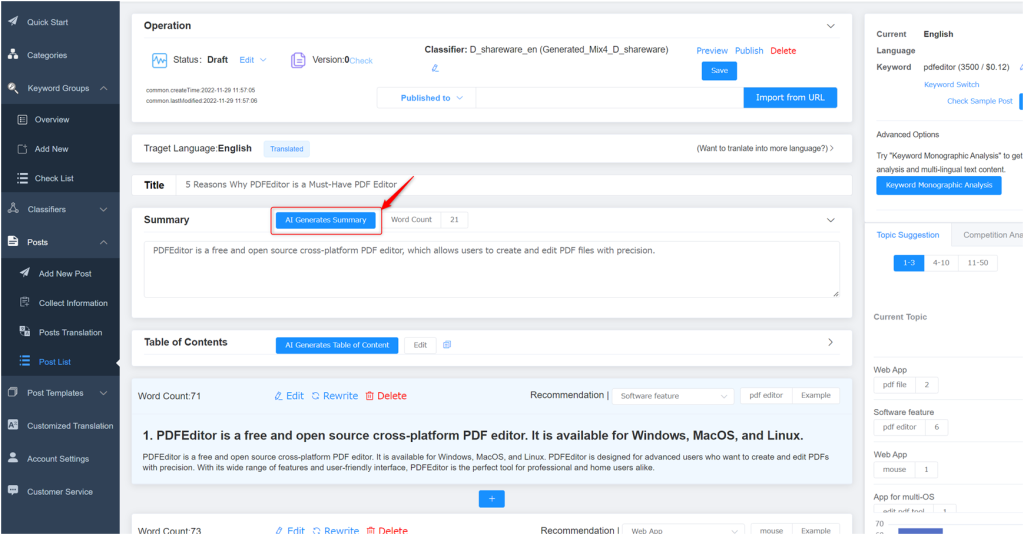The height and width of the screenshot is (535, 1024).
Task: Click the Post Templates icon
Action: [13, 393]
